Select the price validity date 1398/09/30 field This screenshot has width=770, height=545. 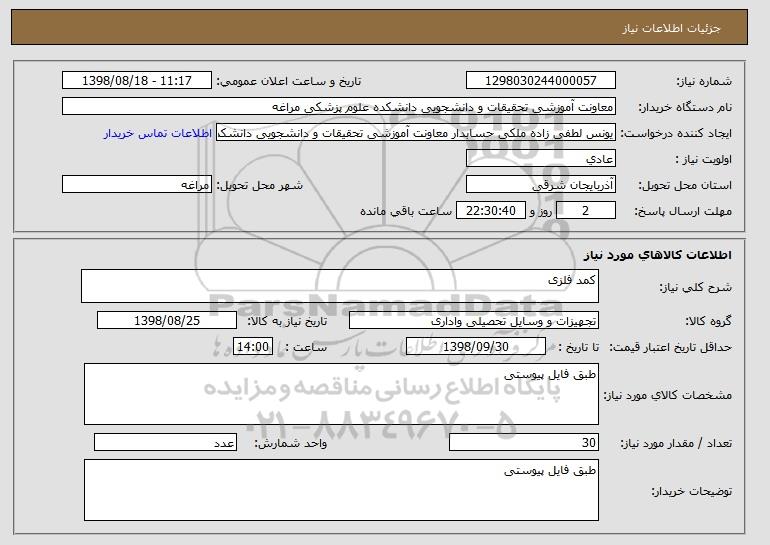(x=476, y=347)
